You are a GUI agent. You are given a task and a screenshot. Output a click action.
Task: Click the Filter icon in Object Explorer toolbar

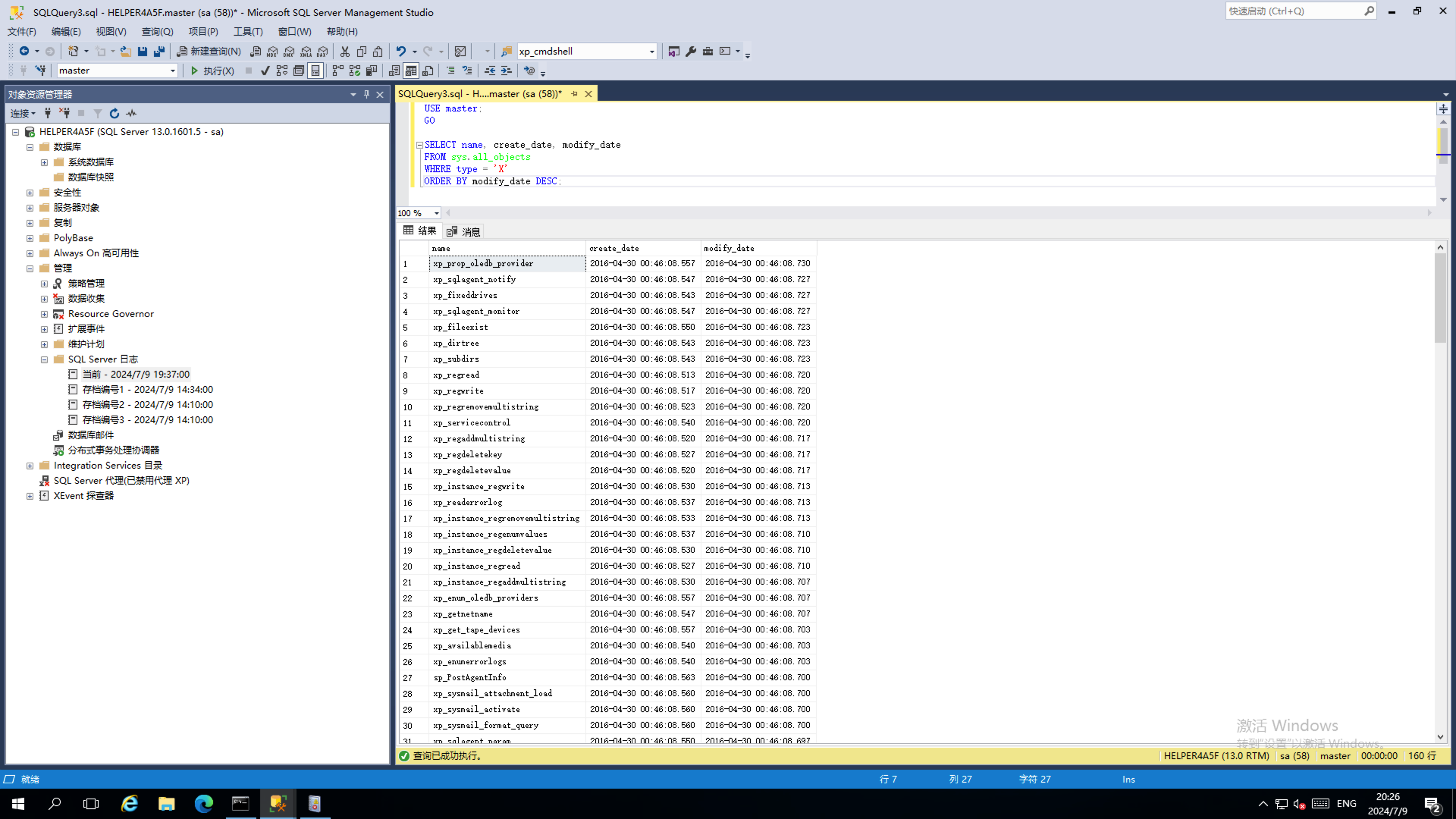click(x=98, y=114)
